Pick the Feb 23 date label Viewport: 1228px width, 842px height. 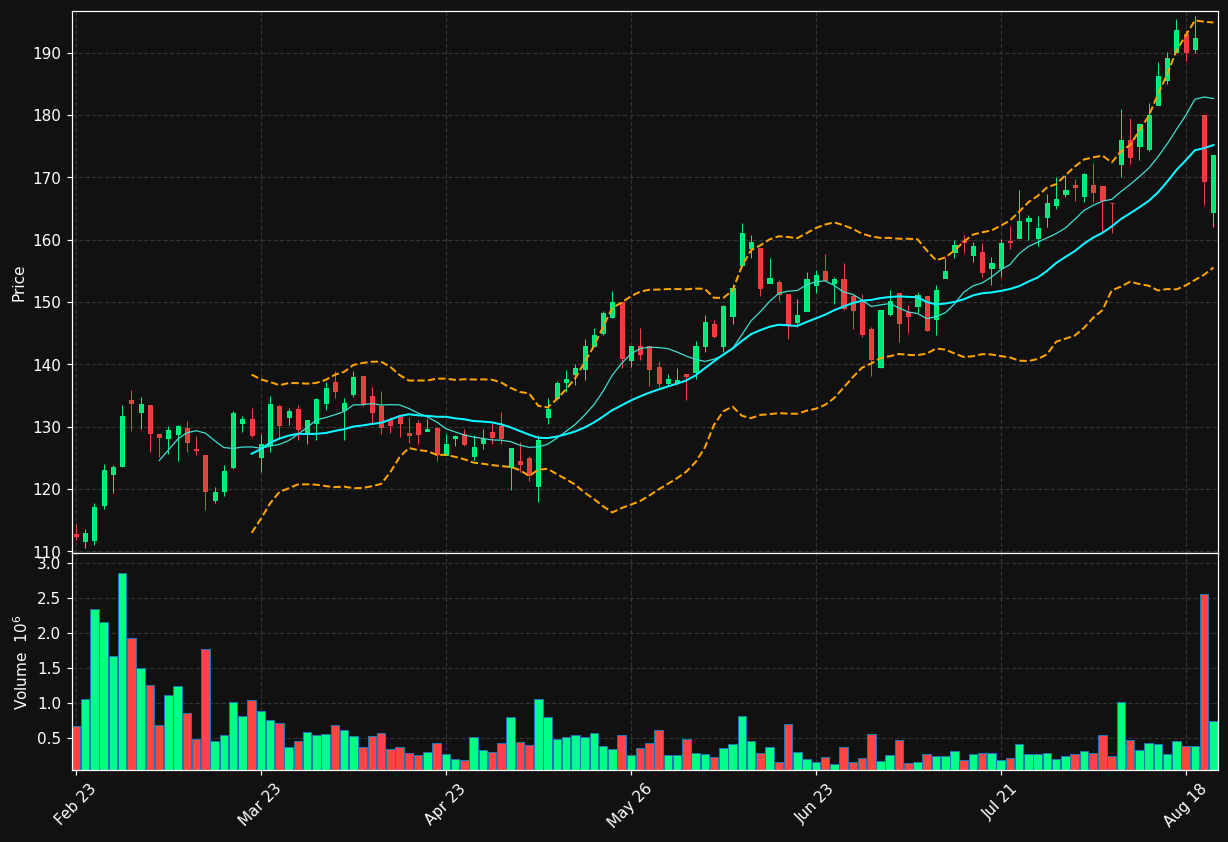(x=76, y=805)
